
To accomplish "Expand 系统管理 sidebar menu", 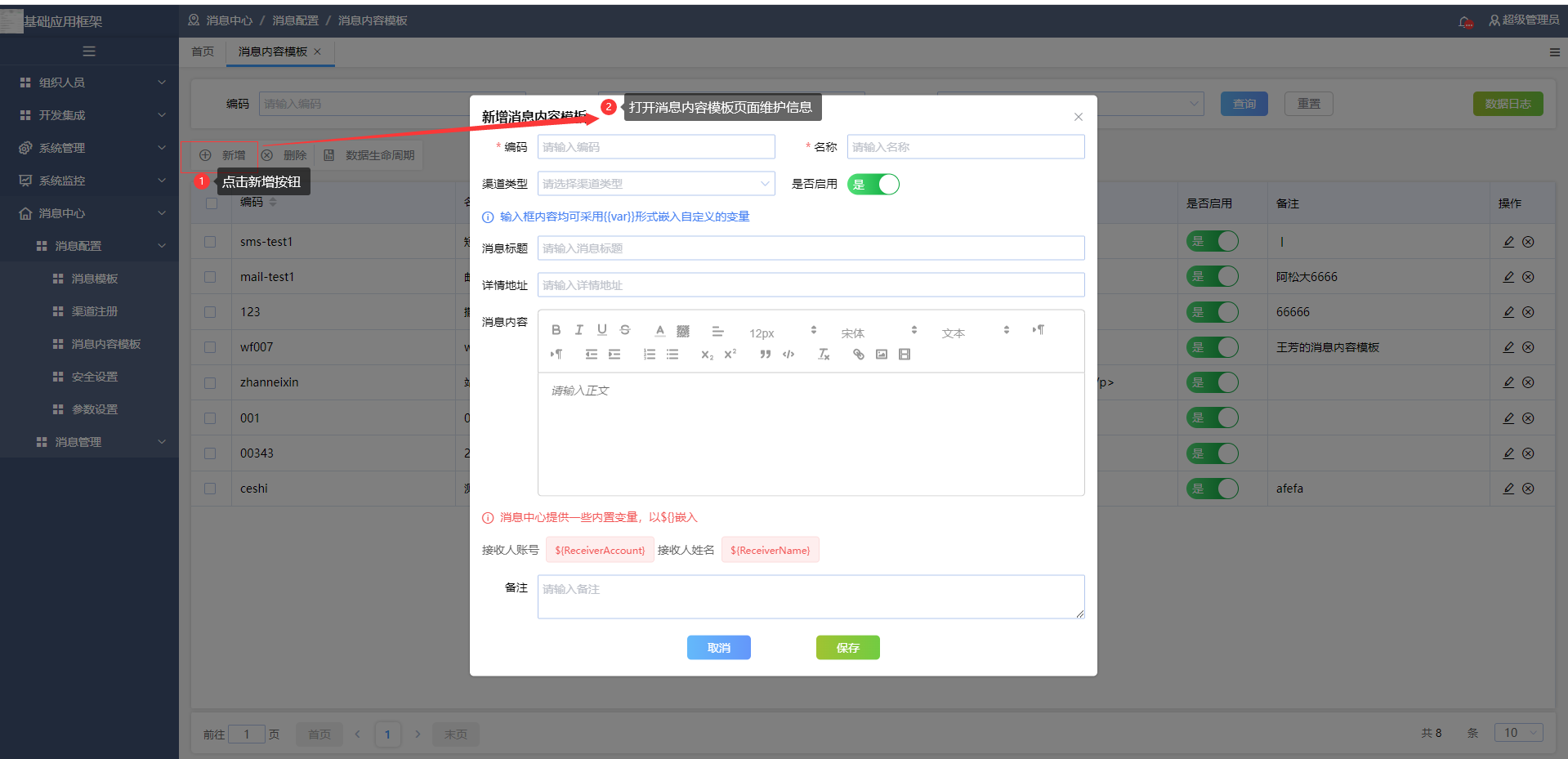I will 90,148.
